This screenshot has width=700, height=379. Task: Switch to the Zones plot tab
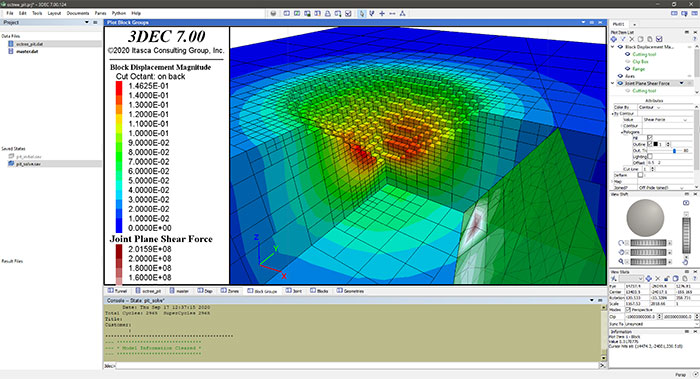pyautogui.click(x=230, y=291)
